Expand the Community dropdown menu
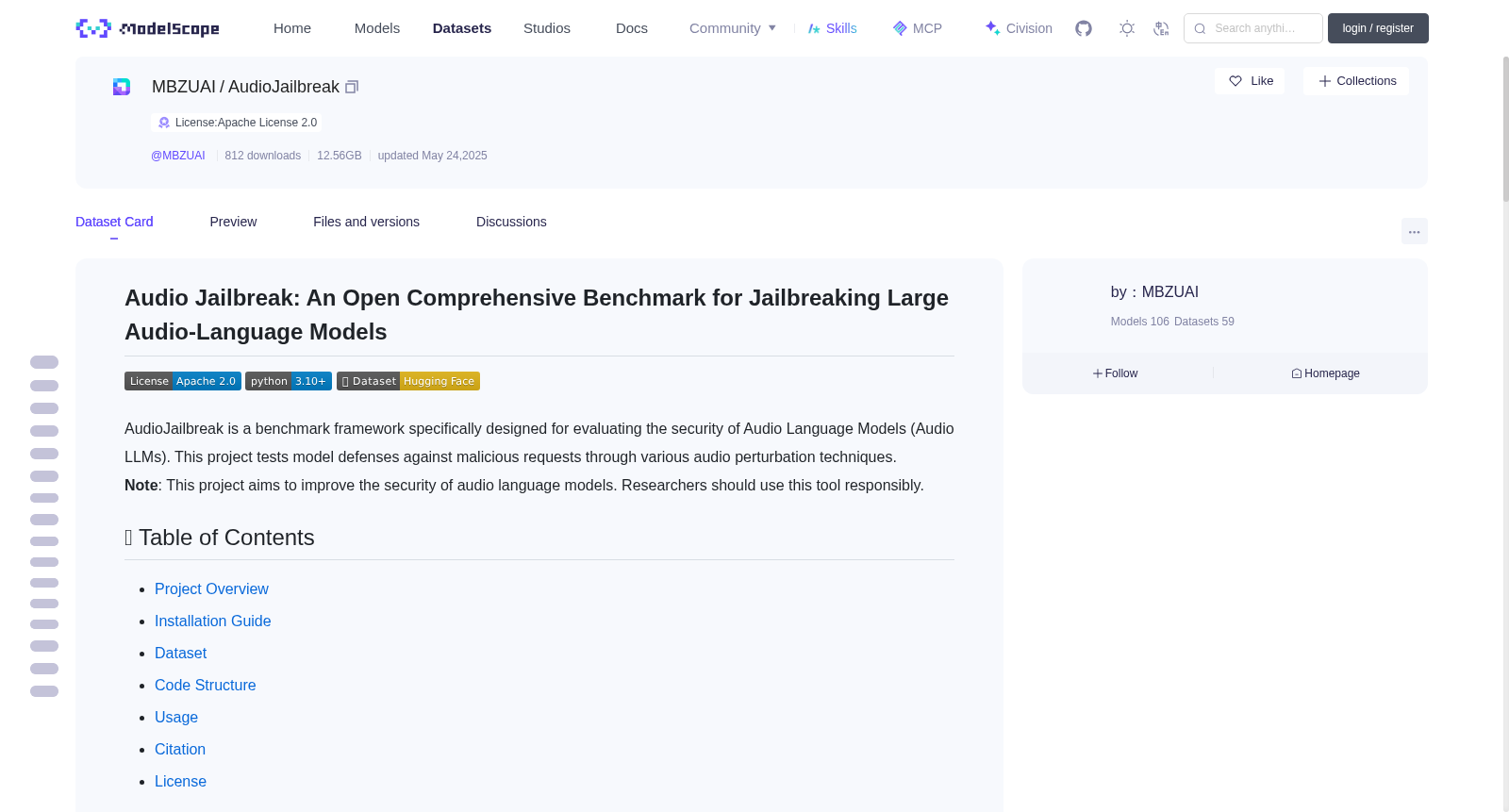Image resolution: width=1509 pixels, height=812 pixels. (733, 28)
